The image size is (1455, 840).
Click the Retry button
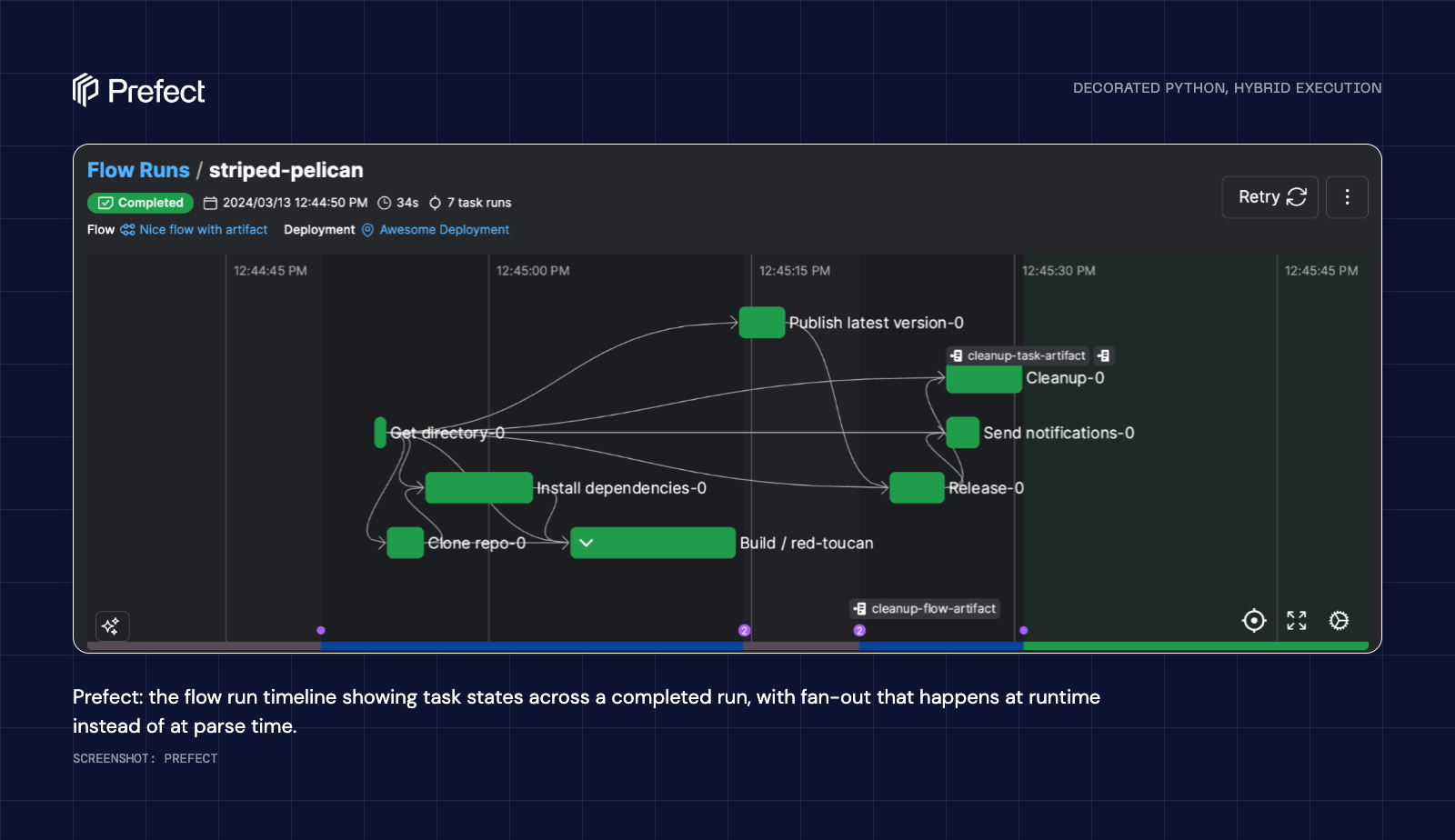[1269, 197]
